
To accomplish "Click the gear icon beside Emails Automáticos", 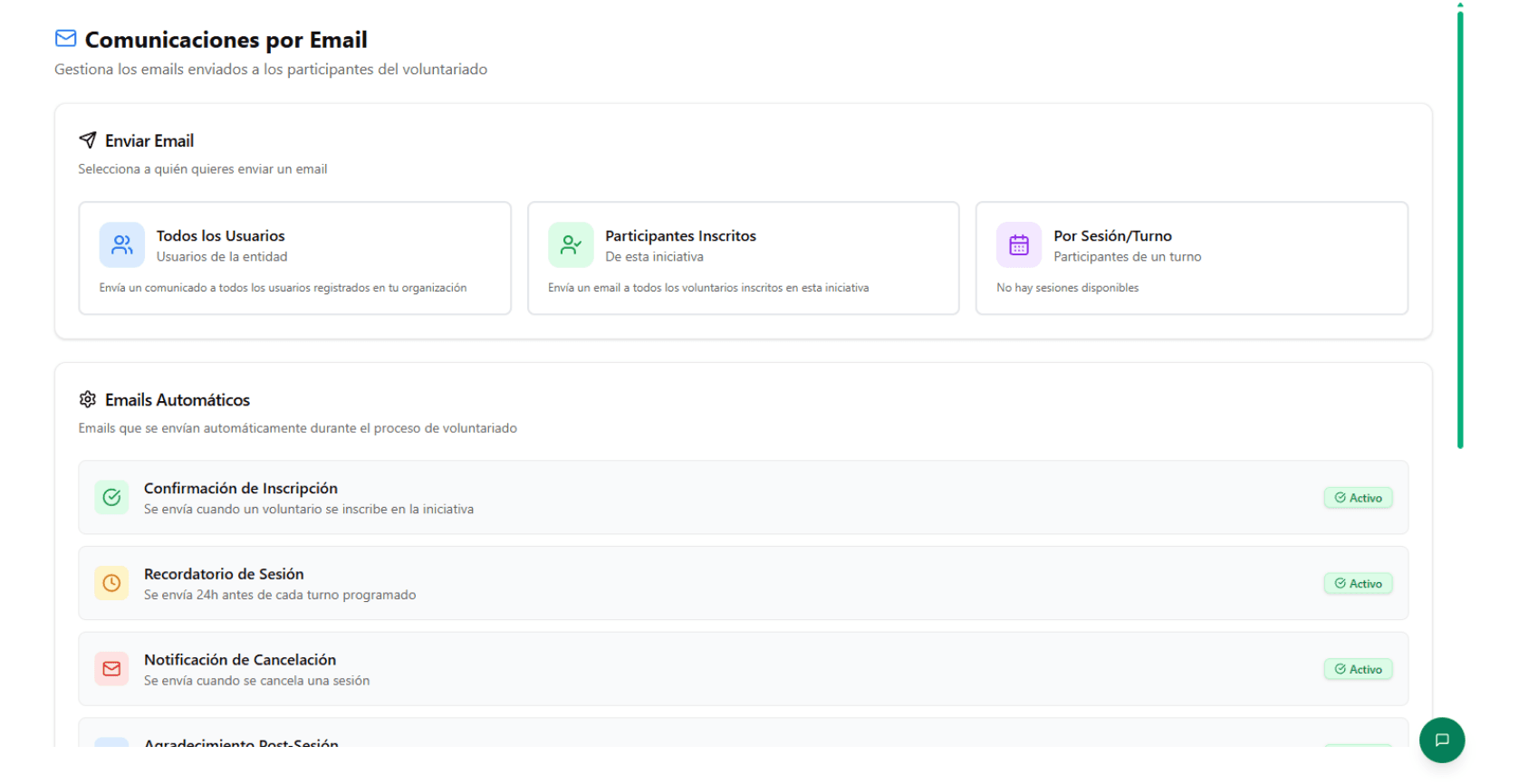I will (x=88, y=399).
